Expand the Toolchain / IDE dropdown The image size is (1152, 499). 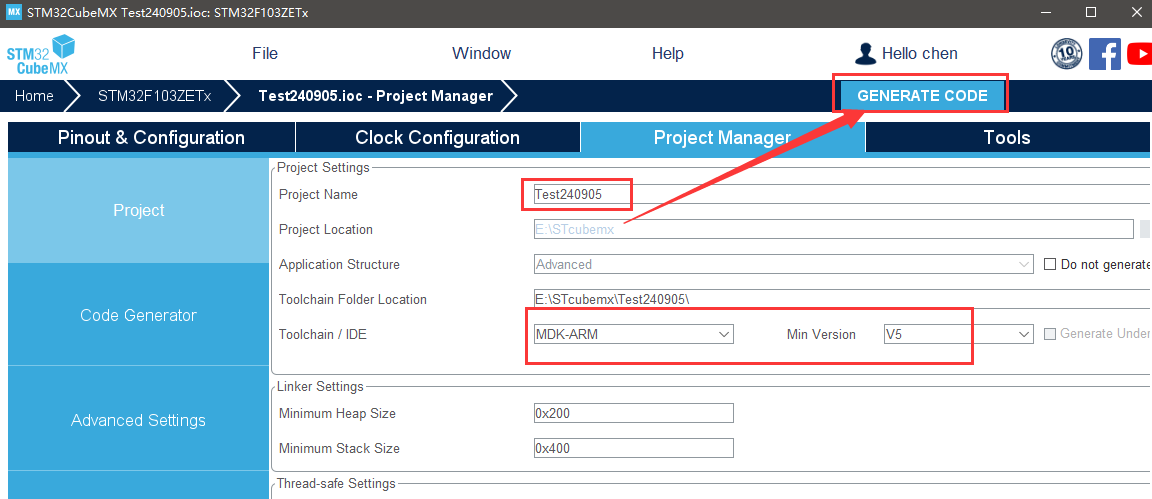pos(633,334)
